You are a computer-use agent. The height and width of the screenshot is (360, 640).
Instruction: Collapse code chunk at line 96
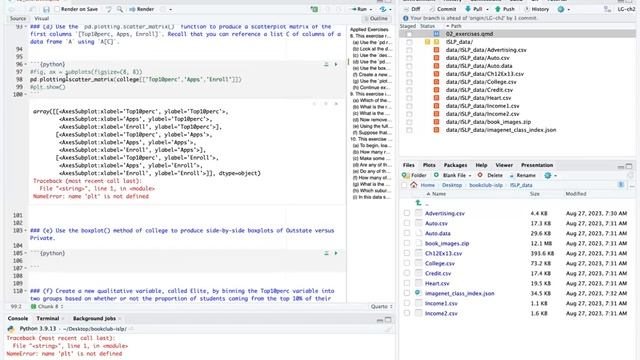25,64
